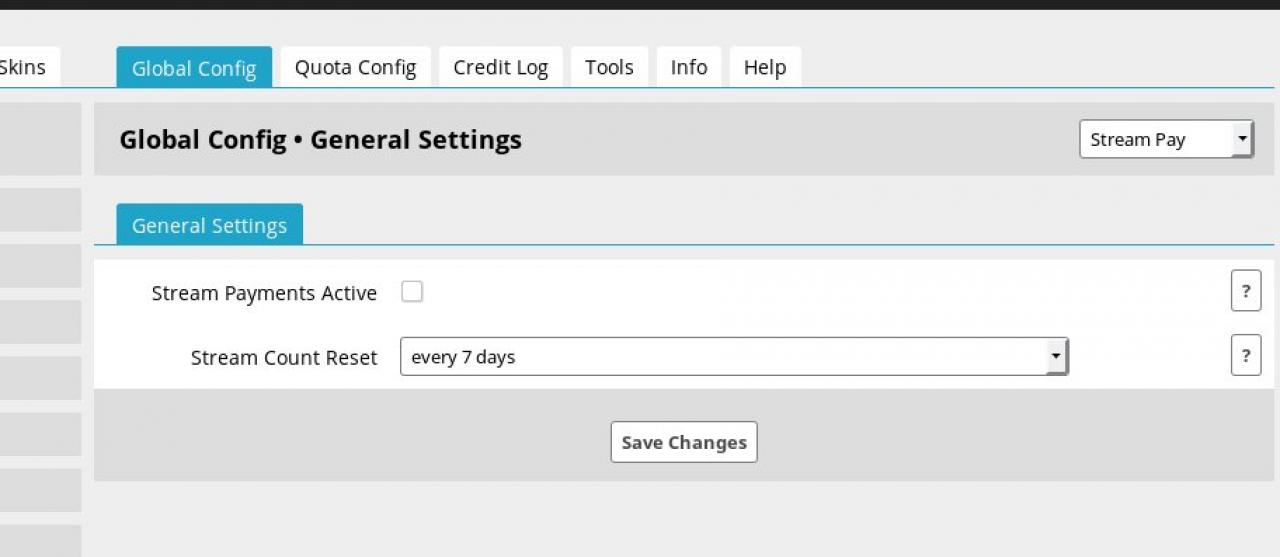Select the General Settings sub-tab

[209, 226]
